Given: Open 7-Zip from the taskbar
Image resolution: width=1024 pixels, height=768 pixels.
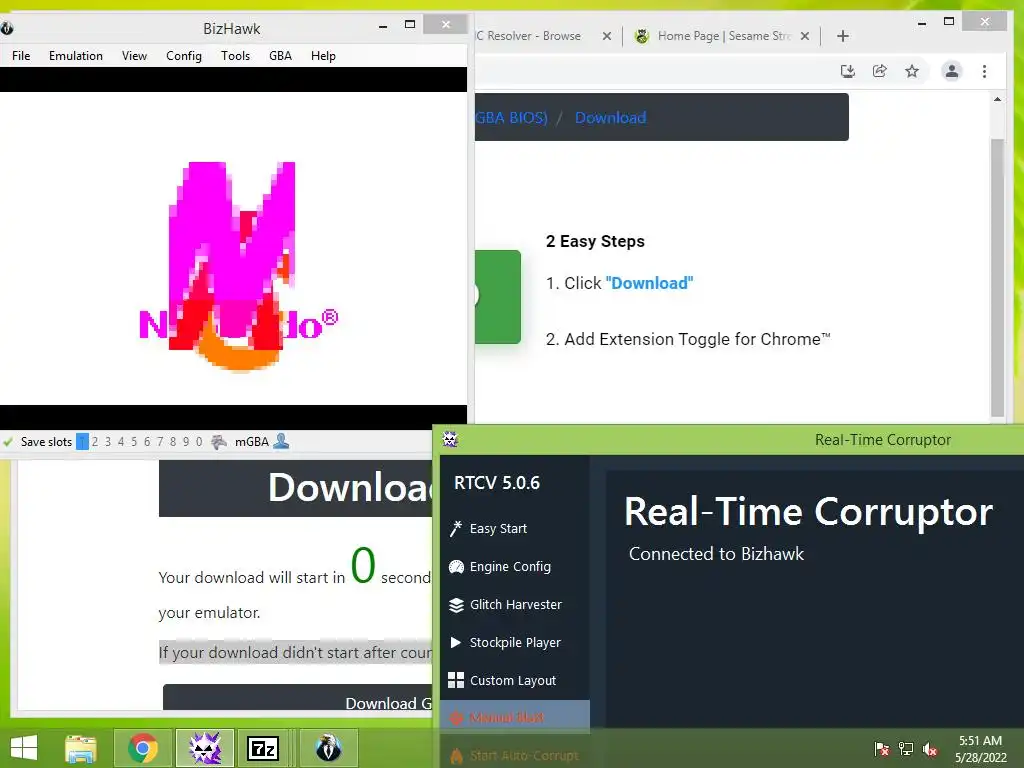Looking at the screenshot, I should (x=263, y=748).
